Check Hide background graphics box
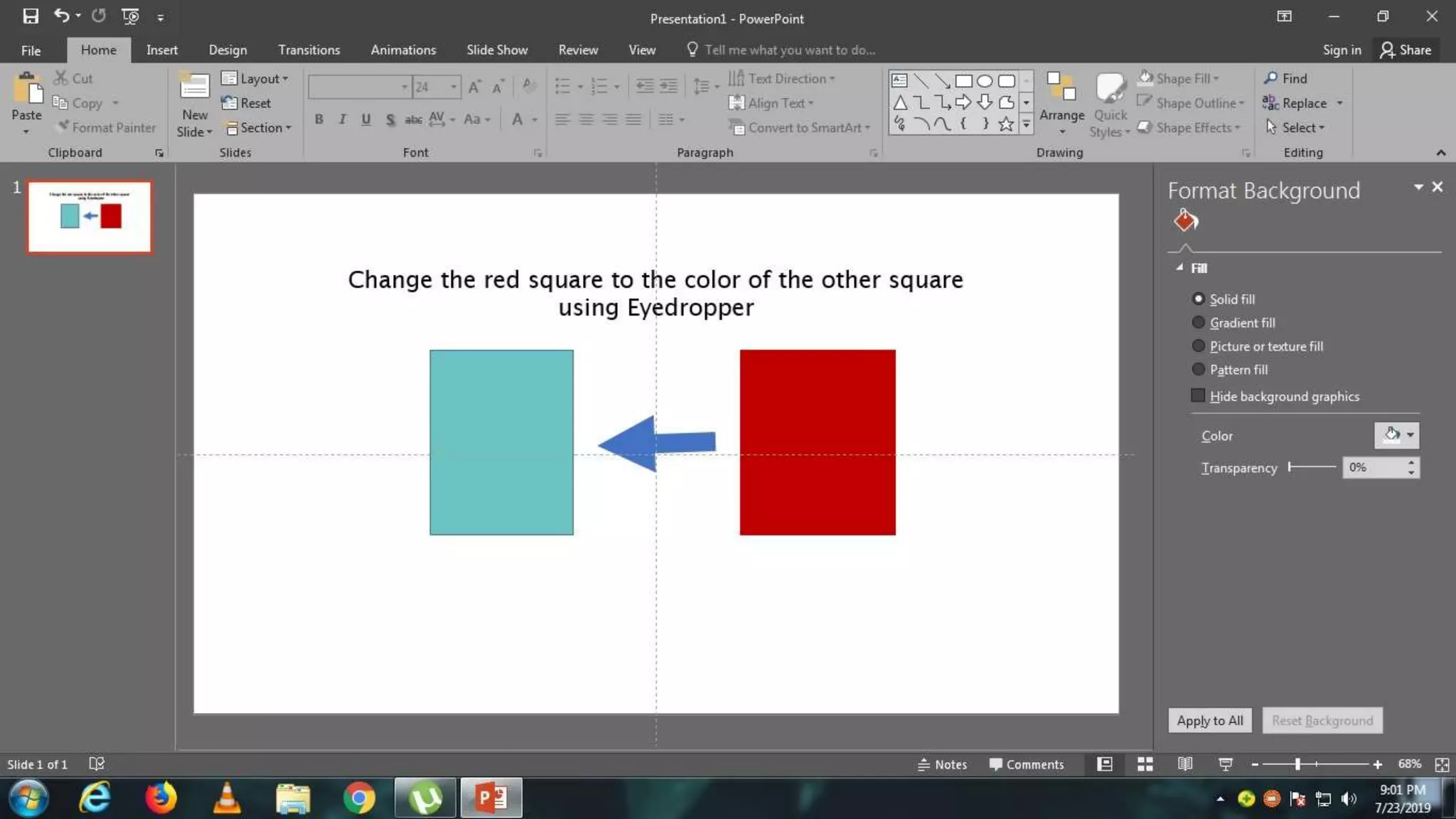 pos(1198,395)
